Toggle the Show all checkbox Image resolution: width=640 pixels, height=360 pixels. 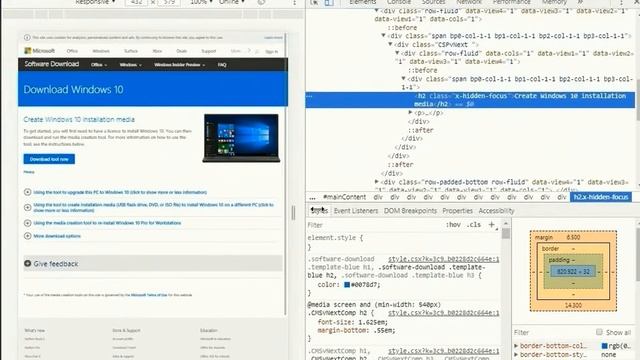[x=599, y=332]
